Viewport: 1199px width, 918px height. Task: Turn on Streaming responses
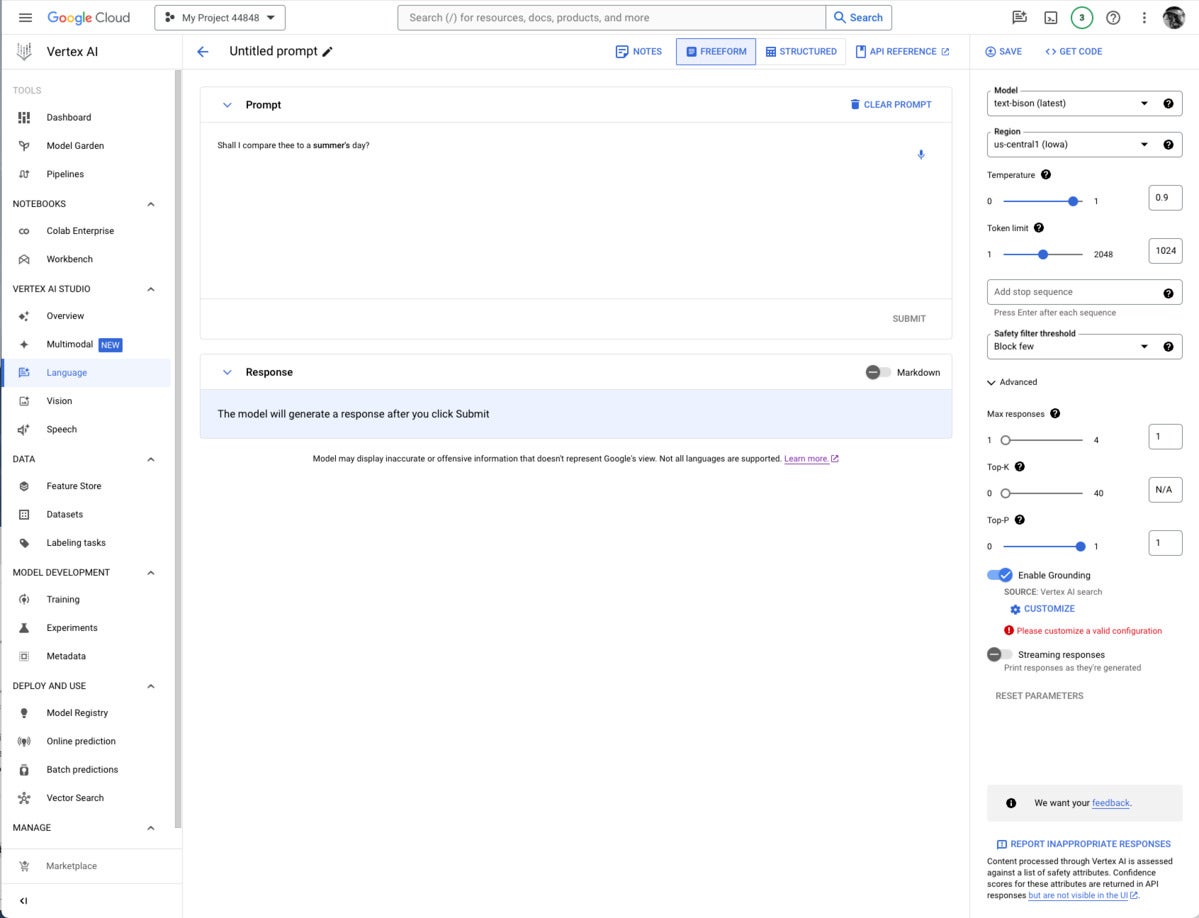click(999, 654)
